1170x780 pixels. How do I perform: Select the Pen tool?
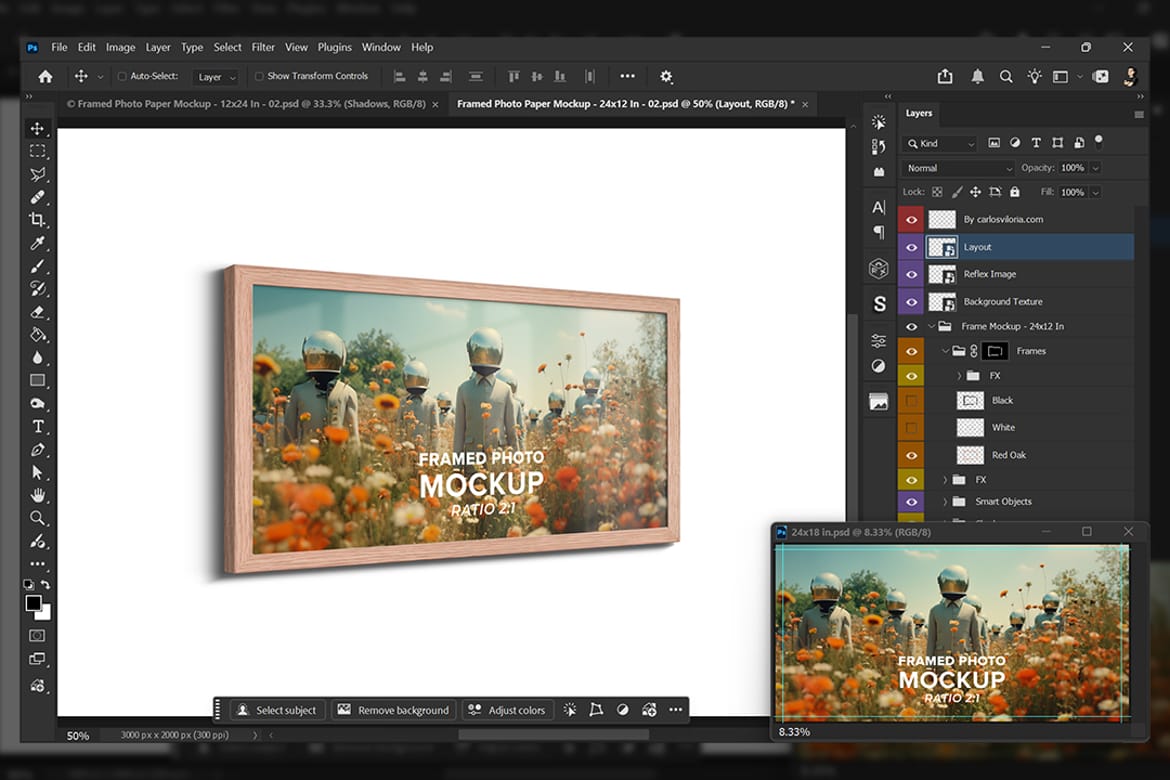coord(37,449)
